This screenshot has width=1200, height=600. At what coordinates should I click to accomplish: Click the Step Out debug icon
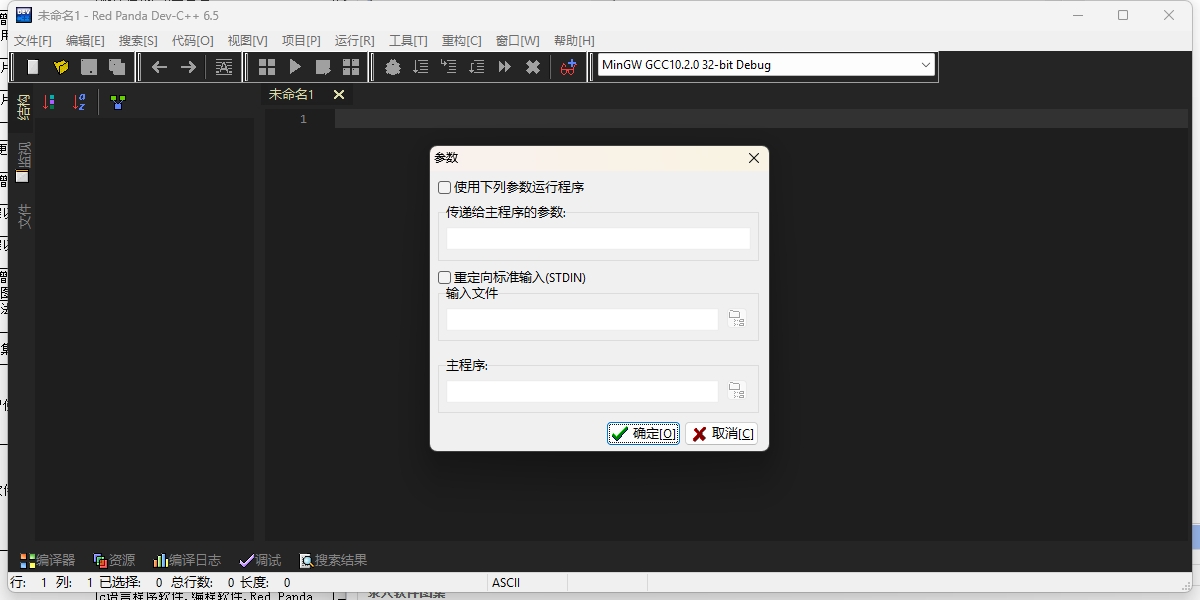pos(477,67)
